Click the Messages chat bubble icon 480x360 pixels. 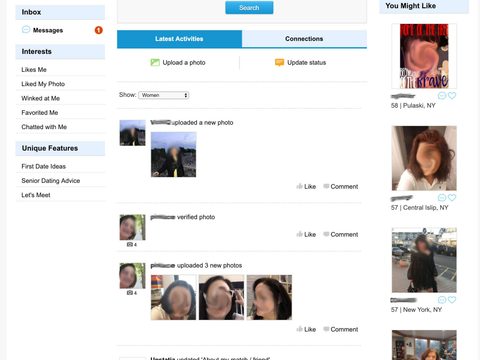click(x=26, y=30)
